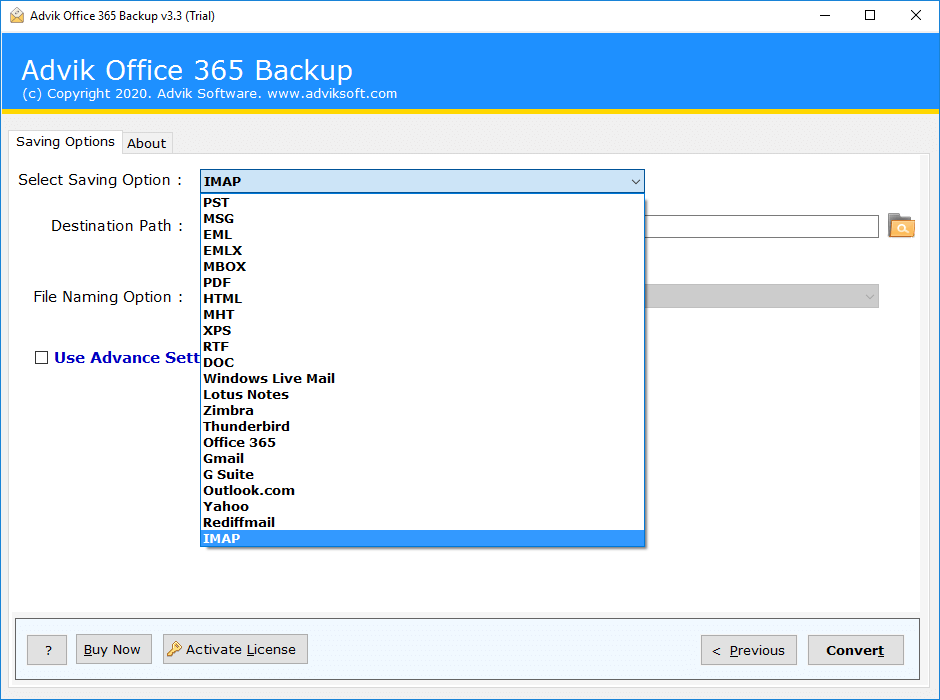Click the key icon on Activate License
Screen dimensions: 940x700
click(174, 648)
